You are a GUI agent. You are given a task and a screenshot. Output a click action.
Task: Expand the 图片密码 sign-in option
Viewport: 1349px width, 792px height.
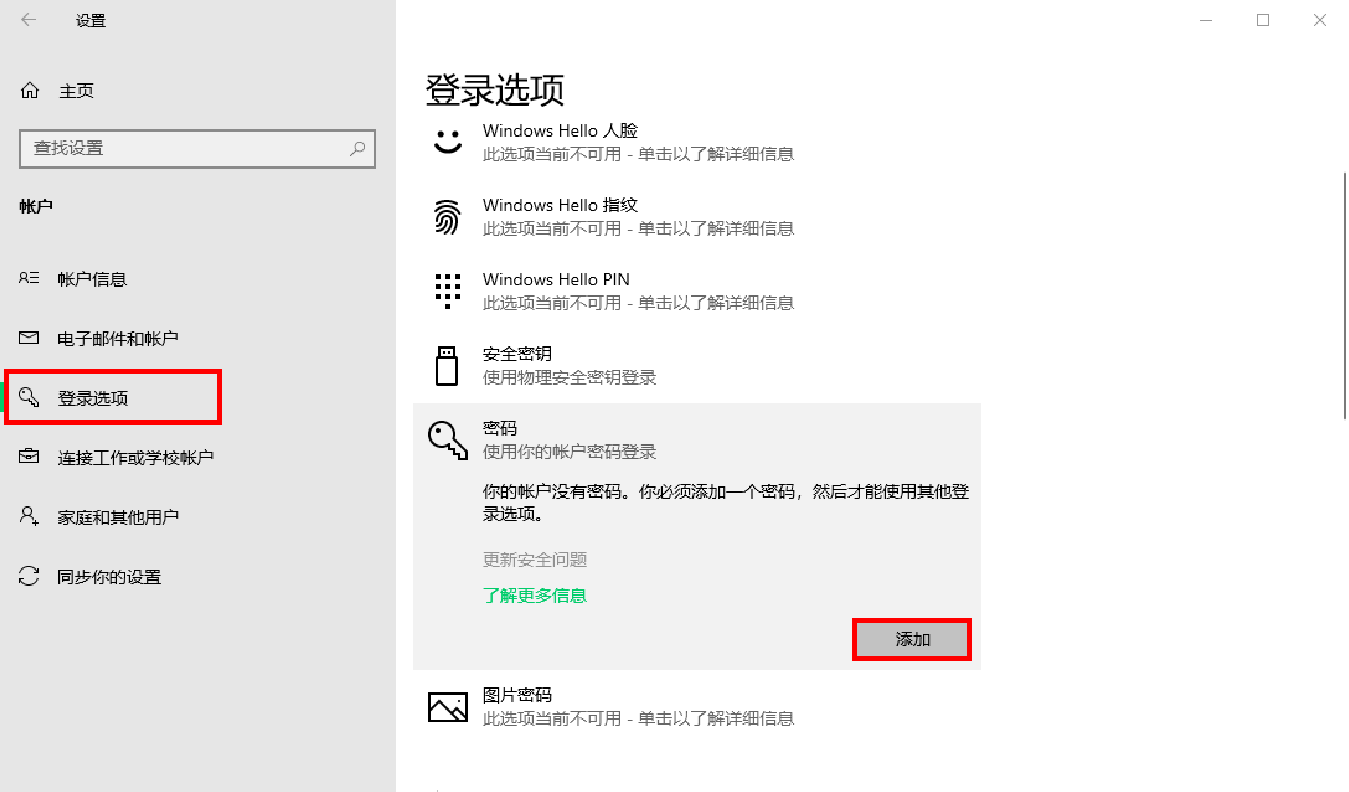(600, 705)
